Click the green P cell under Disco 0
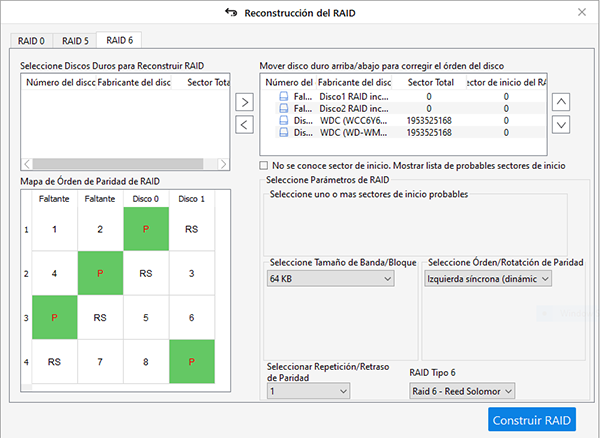 click(x=146, y=229)
